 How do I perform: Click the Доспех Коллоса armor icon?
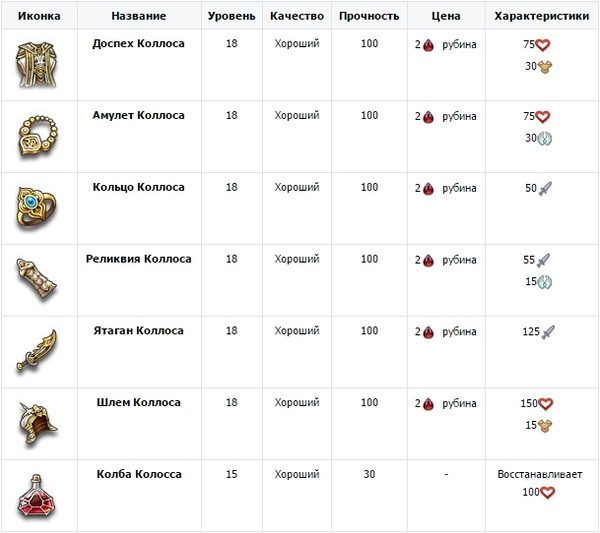[x=37, y=65]
